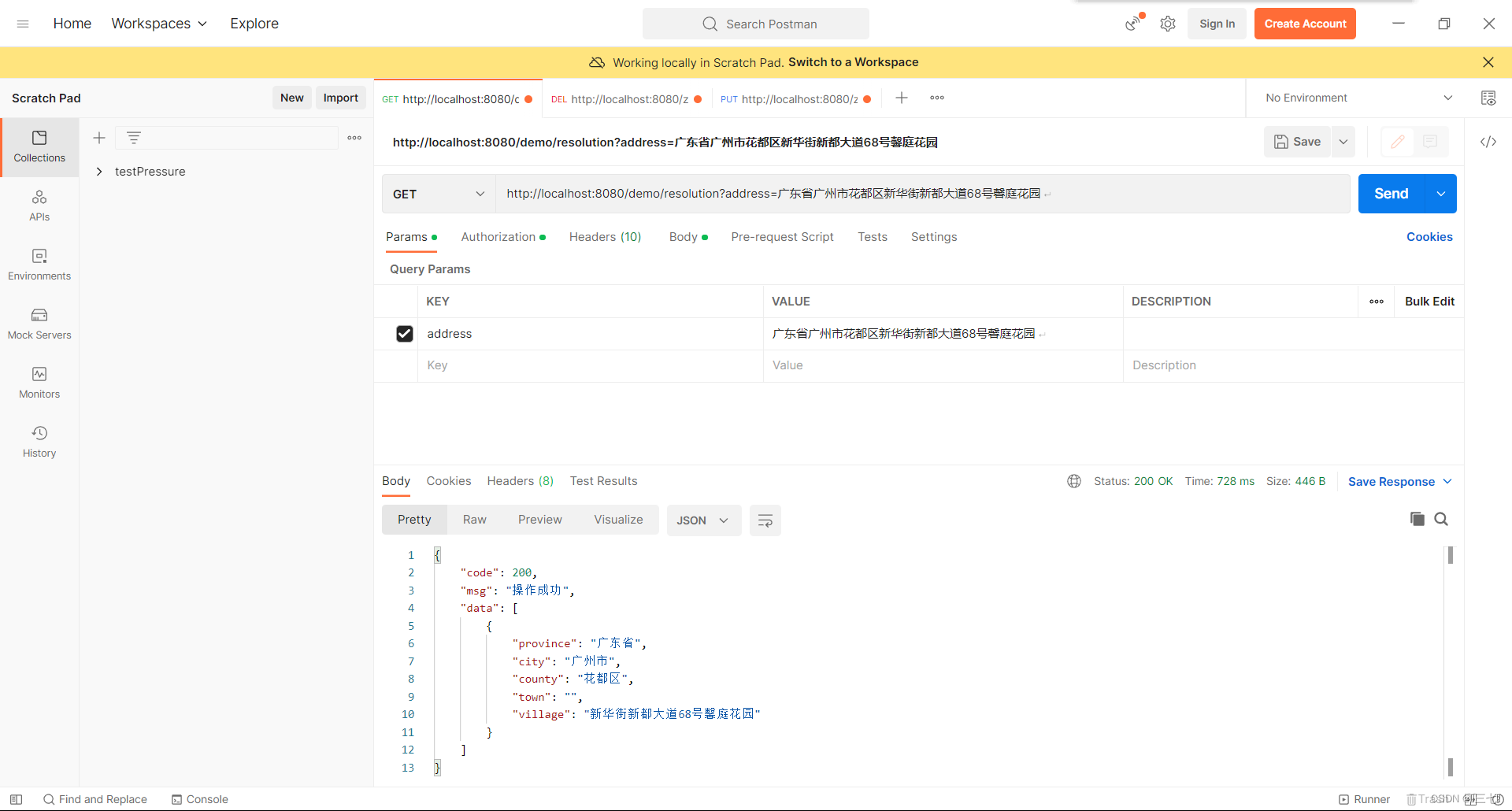The width and height of the screenshot is (1512, 811).
Task: Click the comments icon beside pencil
Action: click(1430, 142)
